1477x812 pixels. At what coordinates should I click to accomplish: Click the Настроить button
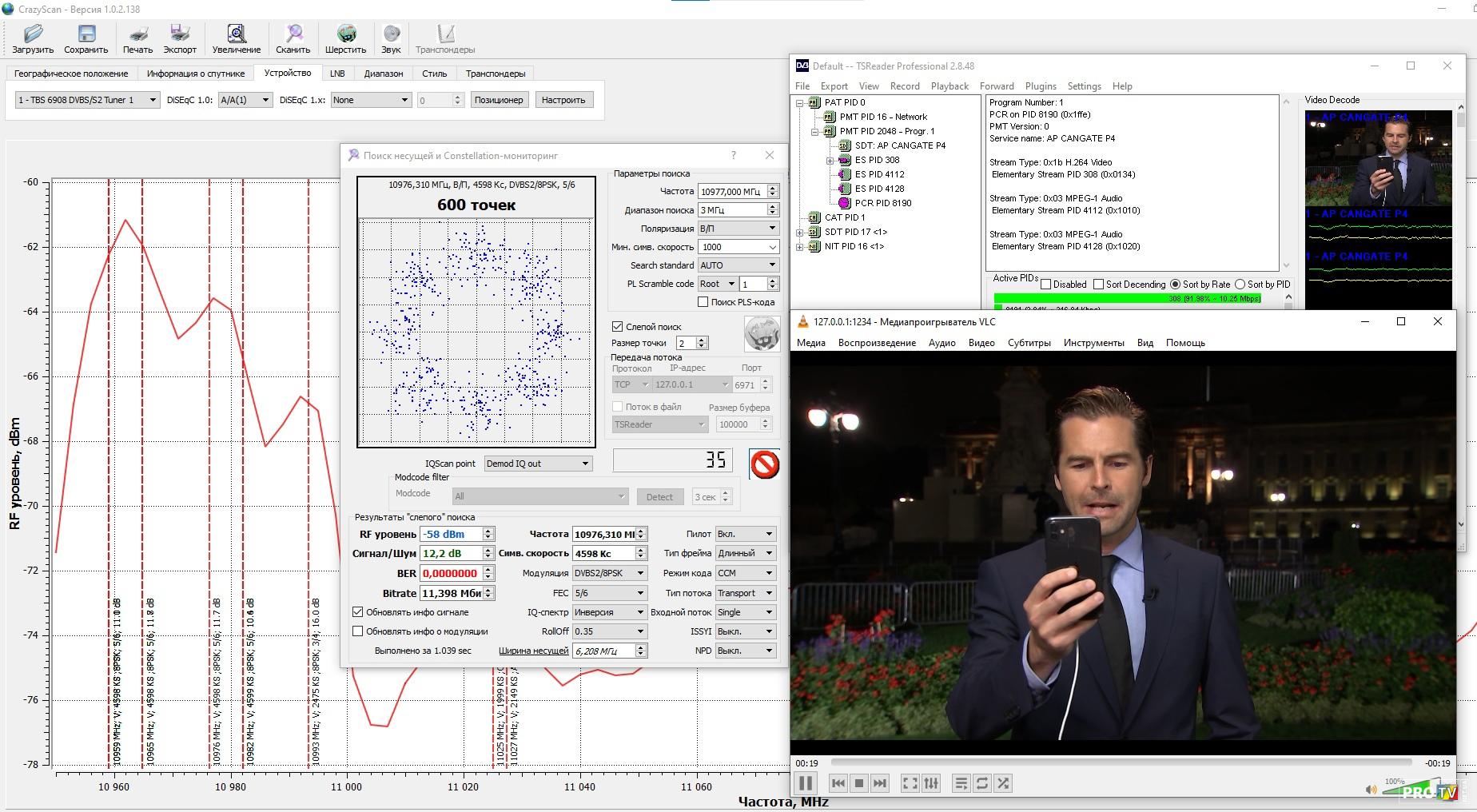coord(563,100)
